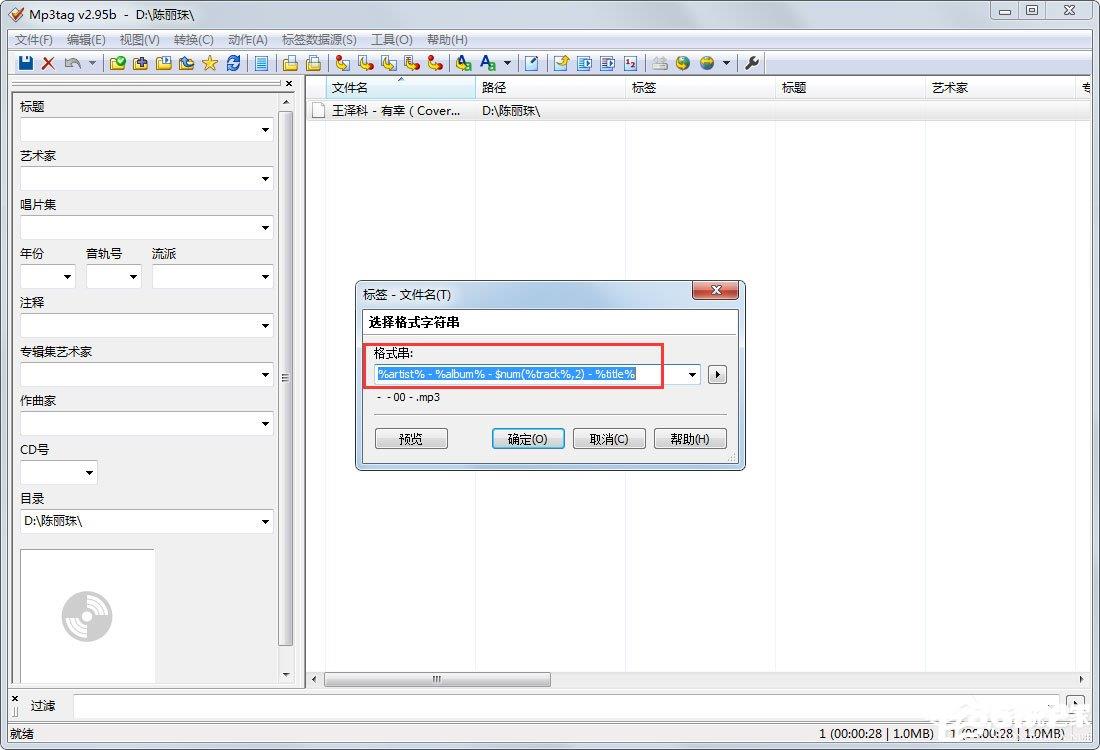1100x750 pixels.
Task: Open the 格式串 combo box dropdown arrow
Action: point(692,375)
